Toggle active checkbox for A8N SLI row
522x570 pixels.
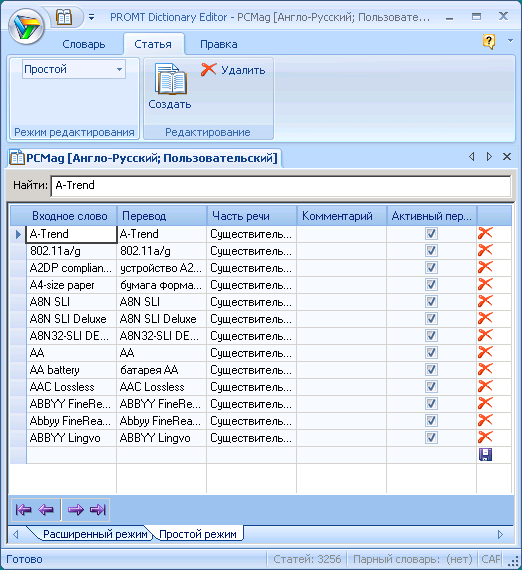[x=431, y=302]
